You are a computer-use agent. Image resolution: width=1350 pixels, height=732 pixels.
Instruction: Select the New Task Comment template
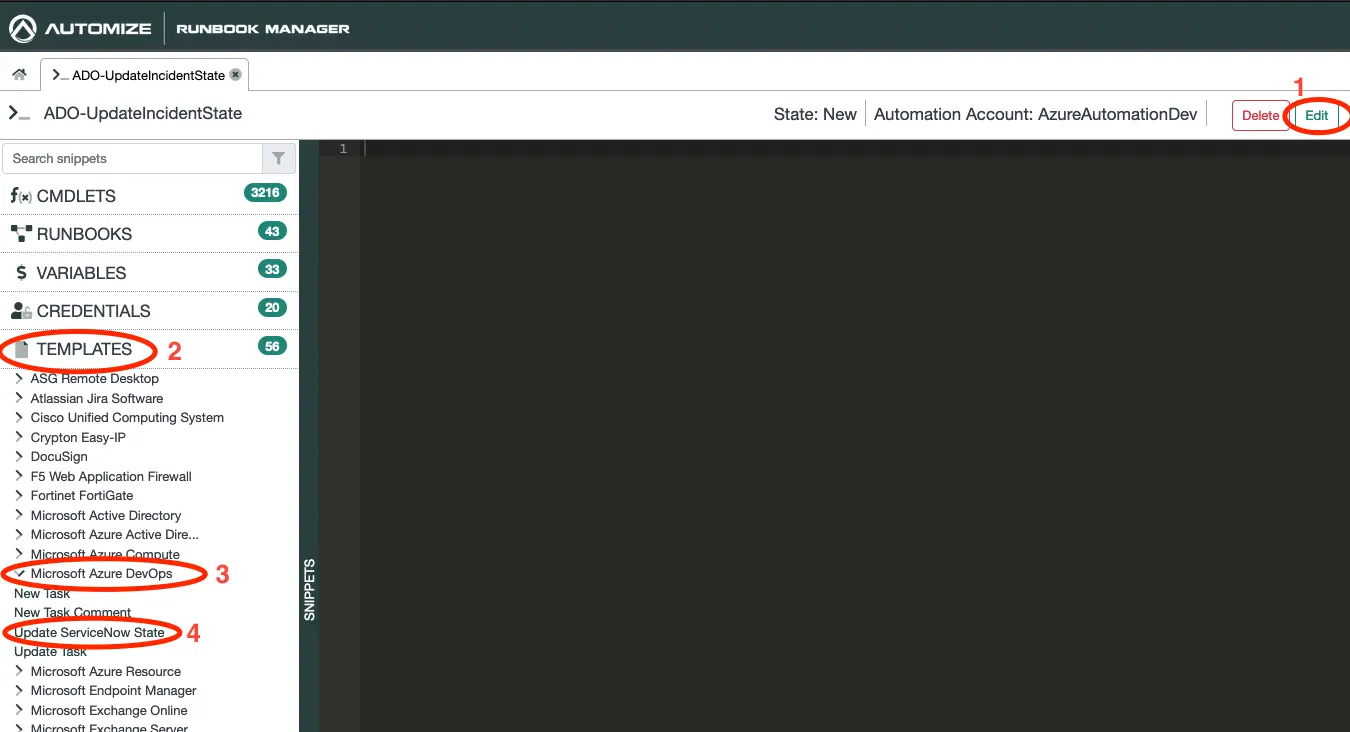pos(72,613)
